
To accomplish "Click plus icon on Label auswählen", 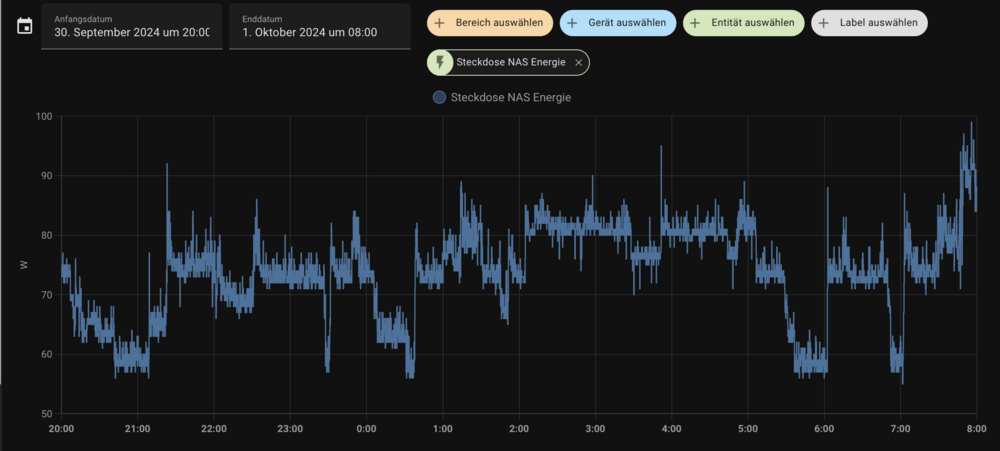I will pyautogui.click(x=823, y=23).
